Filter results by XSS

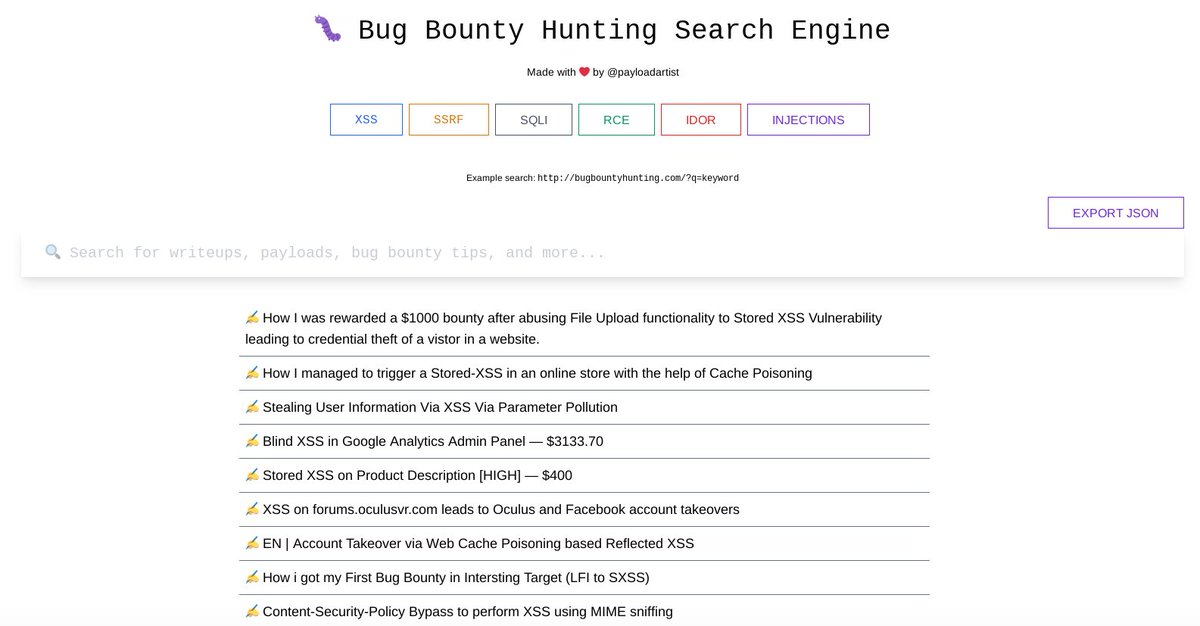point(366,120)
